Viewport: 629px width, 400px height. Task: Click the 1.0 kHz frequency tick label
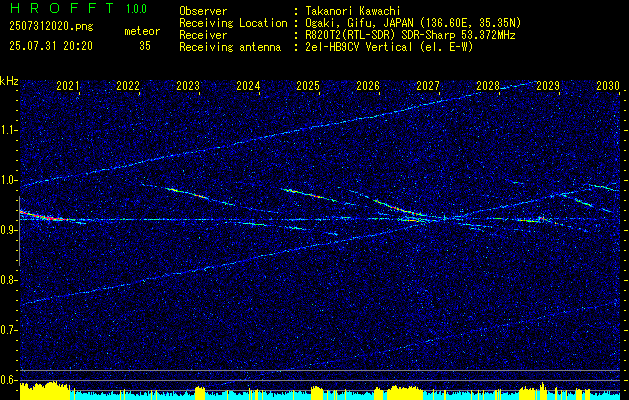(8, 180)
